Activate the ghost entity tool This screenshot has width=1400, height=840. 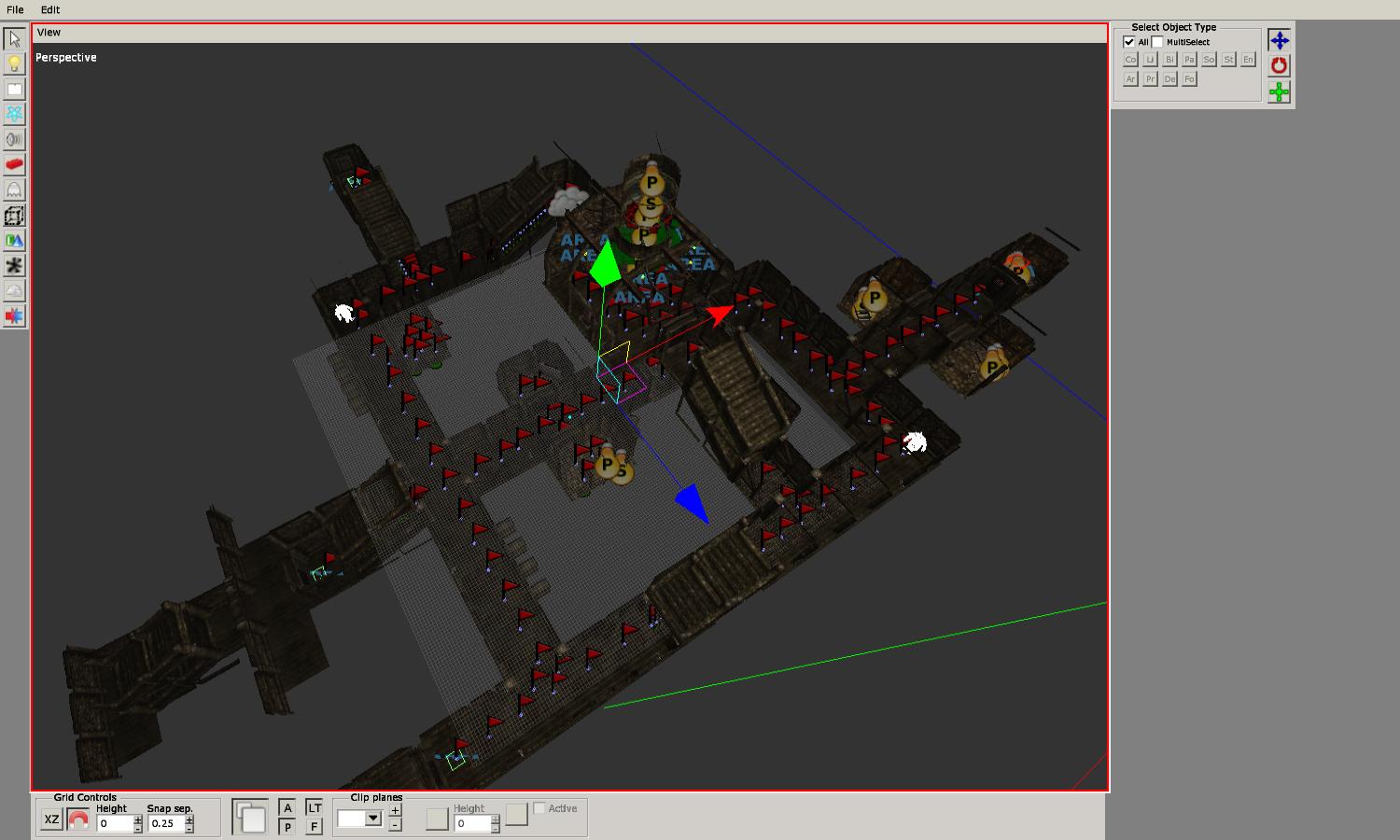(x=14, y=190)
